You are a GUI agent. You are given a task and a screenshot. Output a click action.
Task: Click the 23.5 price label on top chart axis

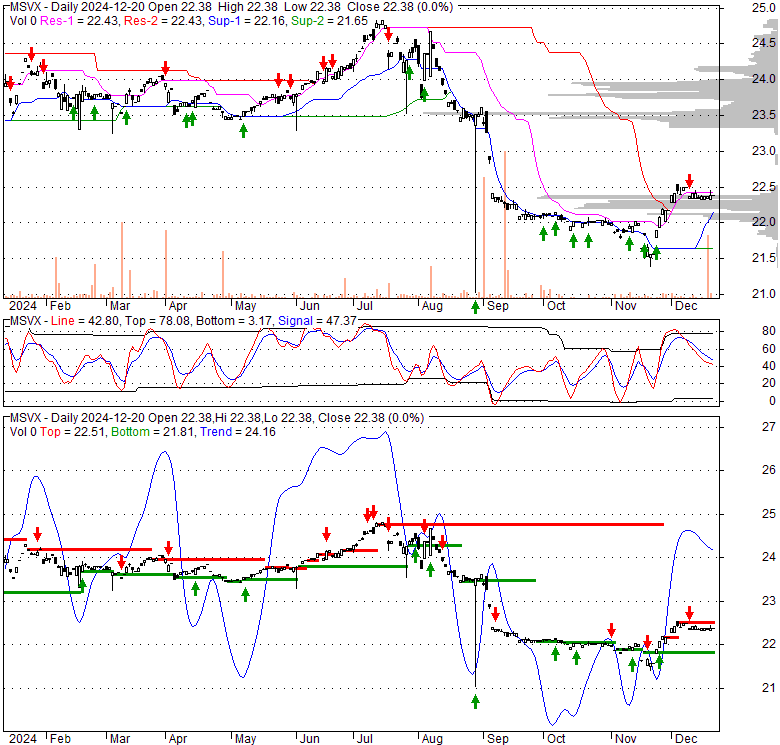coord(764,115)
